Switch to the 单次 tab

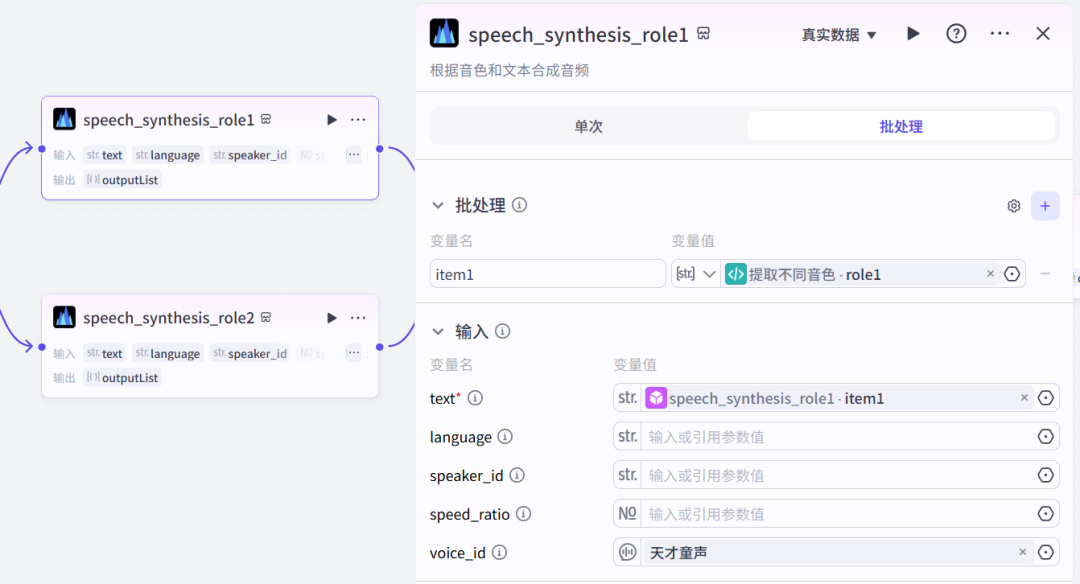pos(590,126)
